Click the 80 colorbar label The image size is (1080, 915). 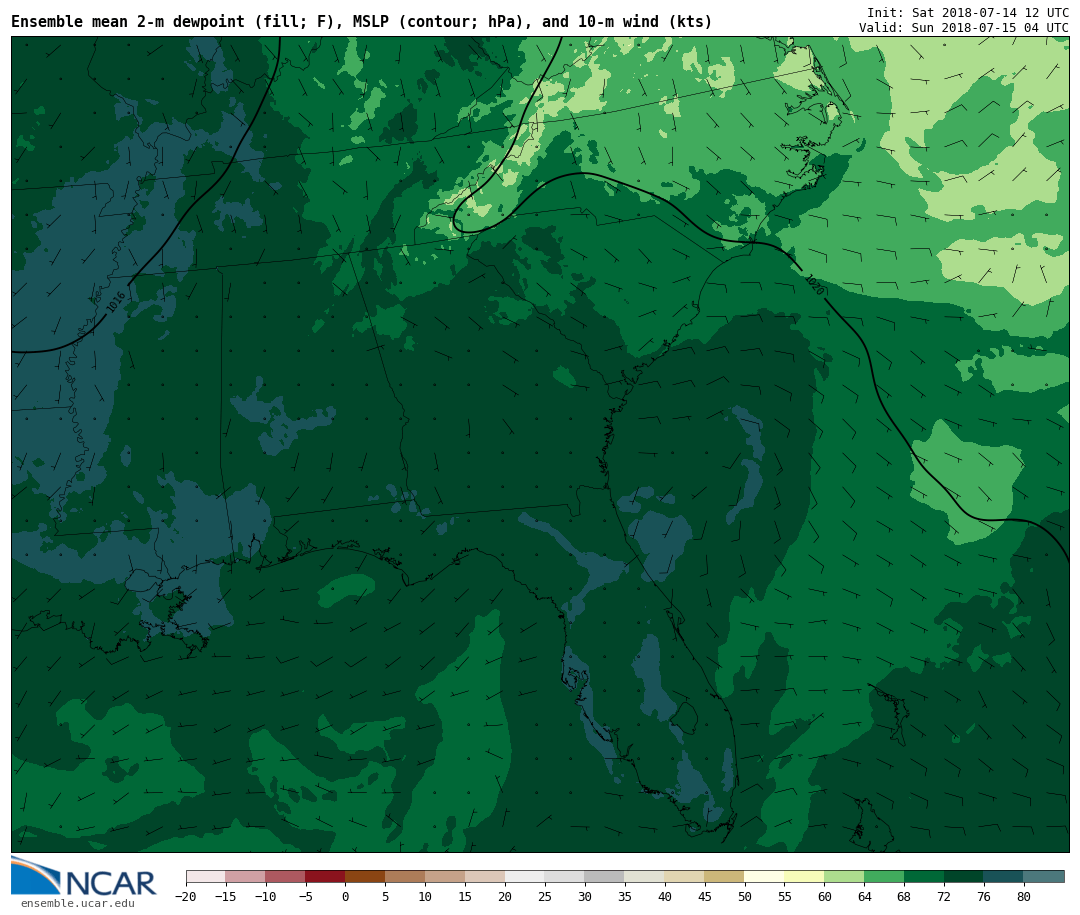pos(1024,896)
